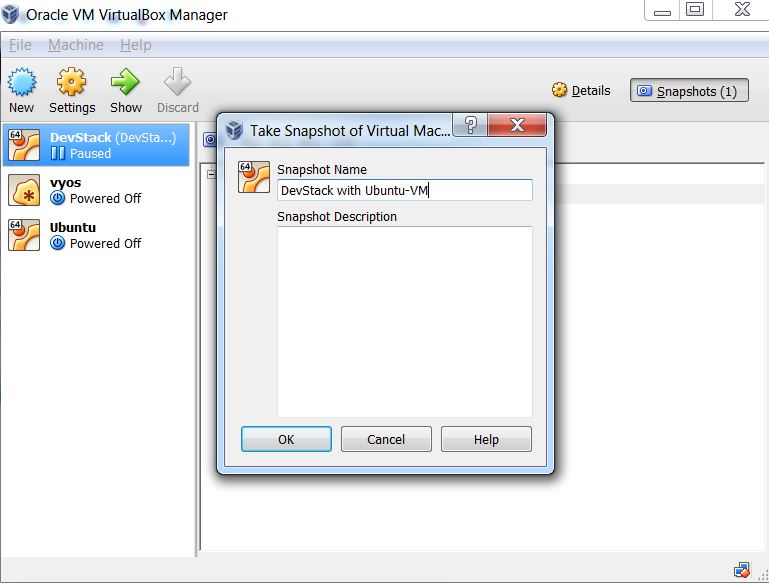Click the power-off status icon under Ubuntu

tap(57, 243)
